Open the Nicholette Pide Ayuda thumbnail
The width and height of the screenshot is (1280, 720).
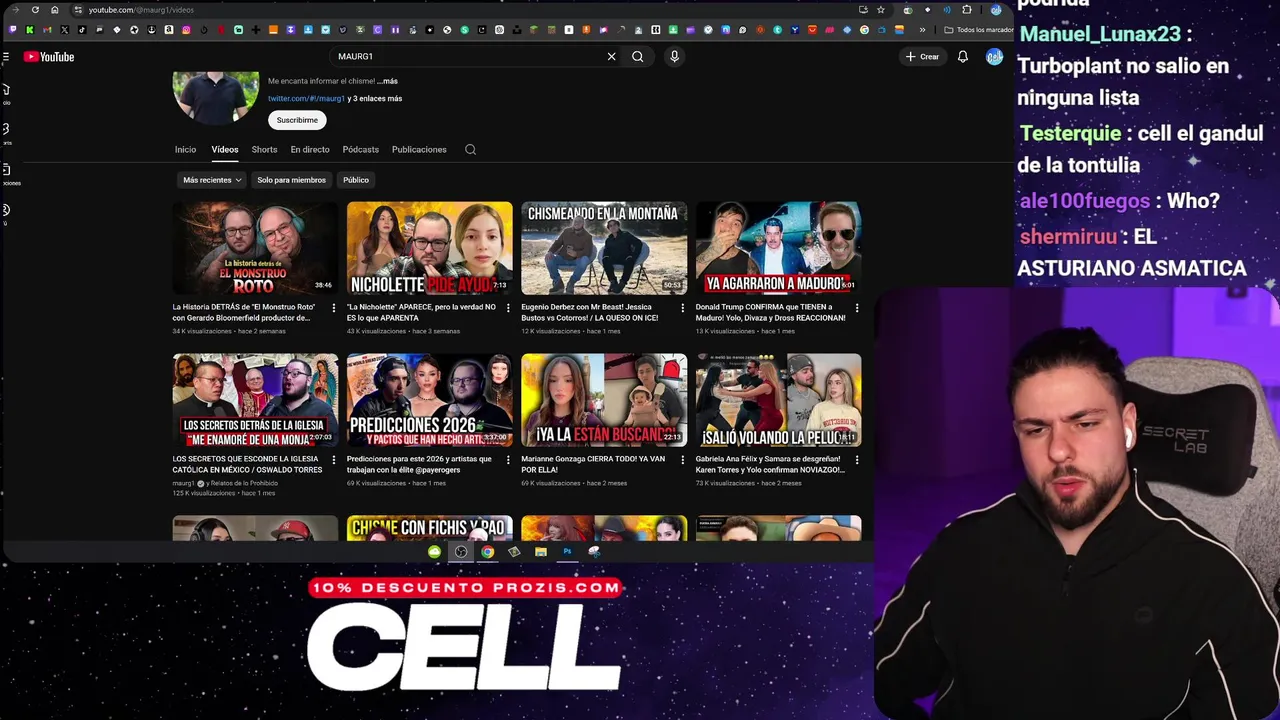coord(430,248)
